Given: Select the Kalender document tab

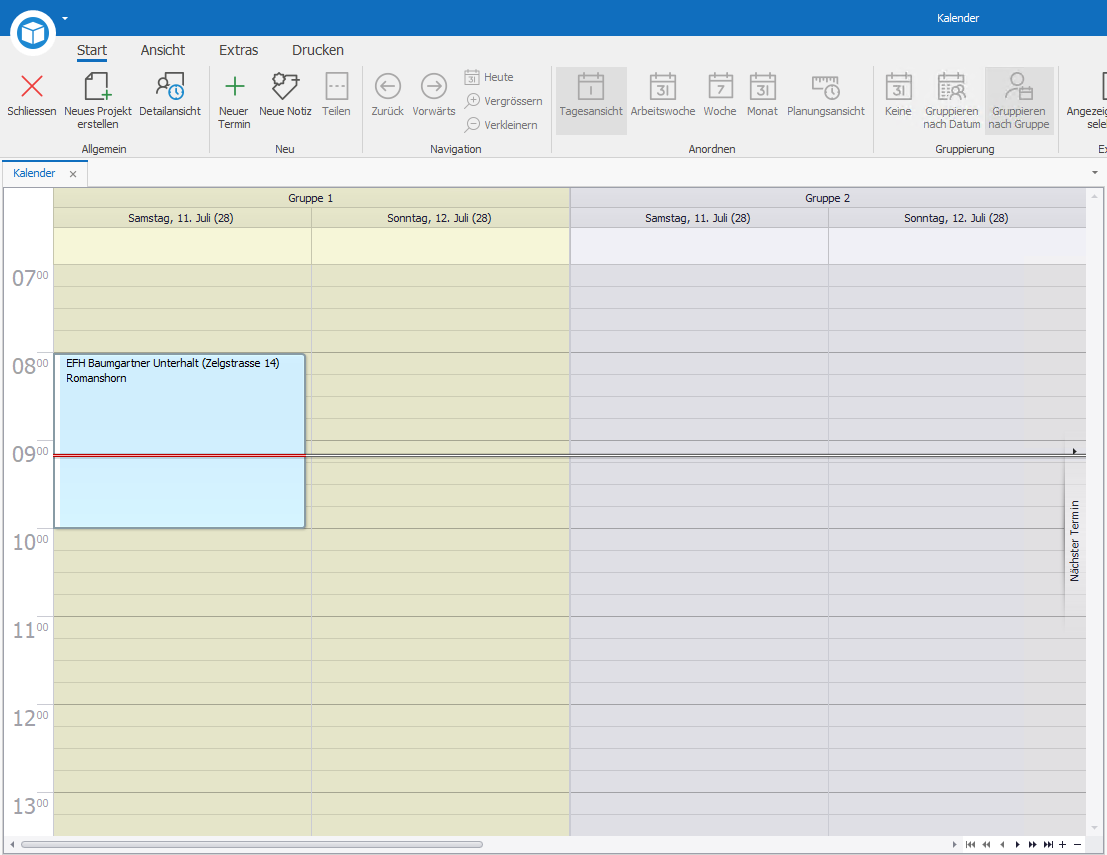Looking at the screenshot, I should [x=34, y=173].
